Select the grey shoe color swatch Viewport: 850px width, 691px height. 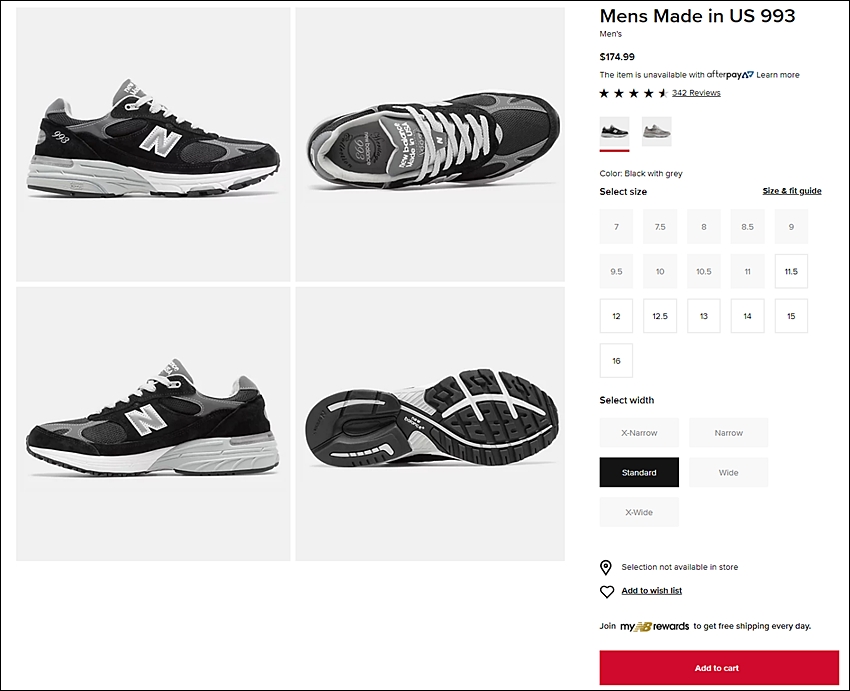point(656,131)
